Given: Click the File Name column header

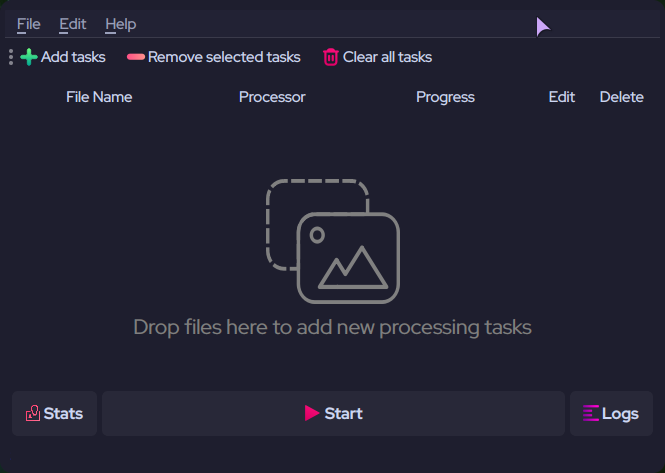Looking at the screenshot, I should [99, 97].
